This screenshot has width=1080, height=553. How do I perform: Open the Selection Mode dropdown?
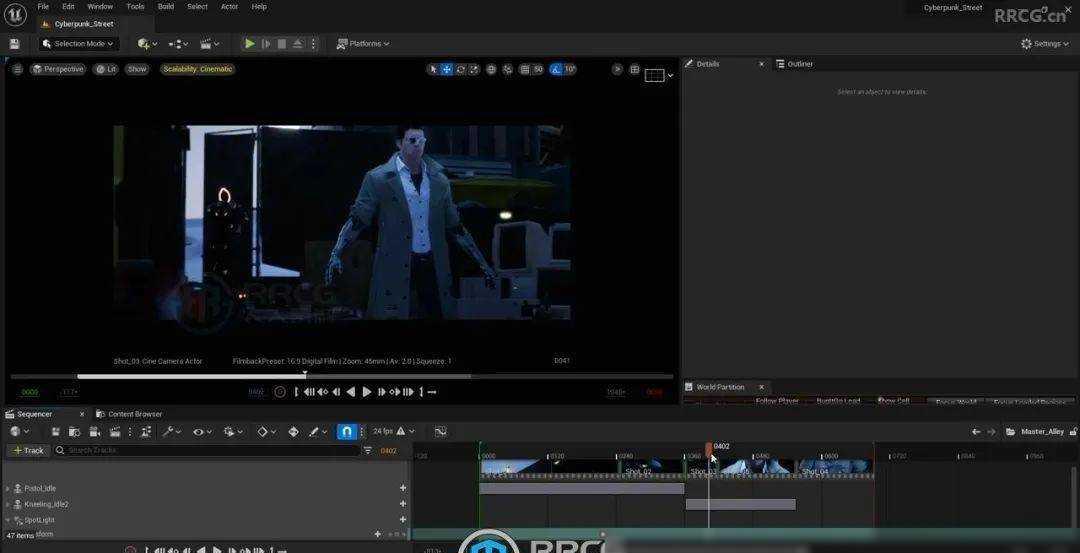pyautogui.click(x=79, y=44)
